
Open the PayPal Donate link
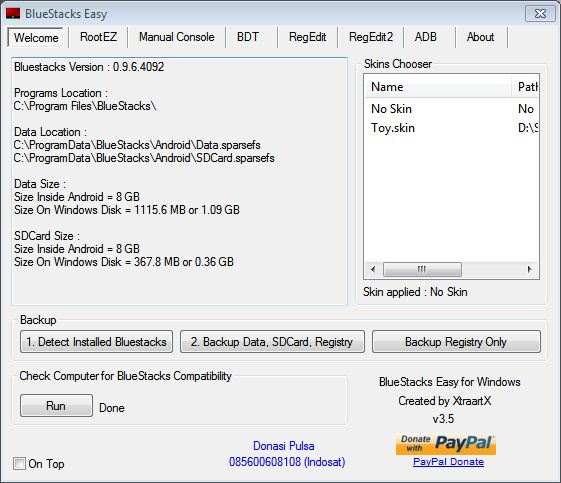point(448,462)
